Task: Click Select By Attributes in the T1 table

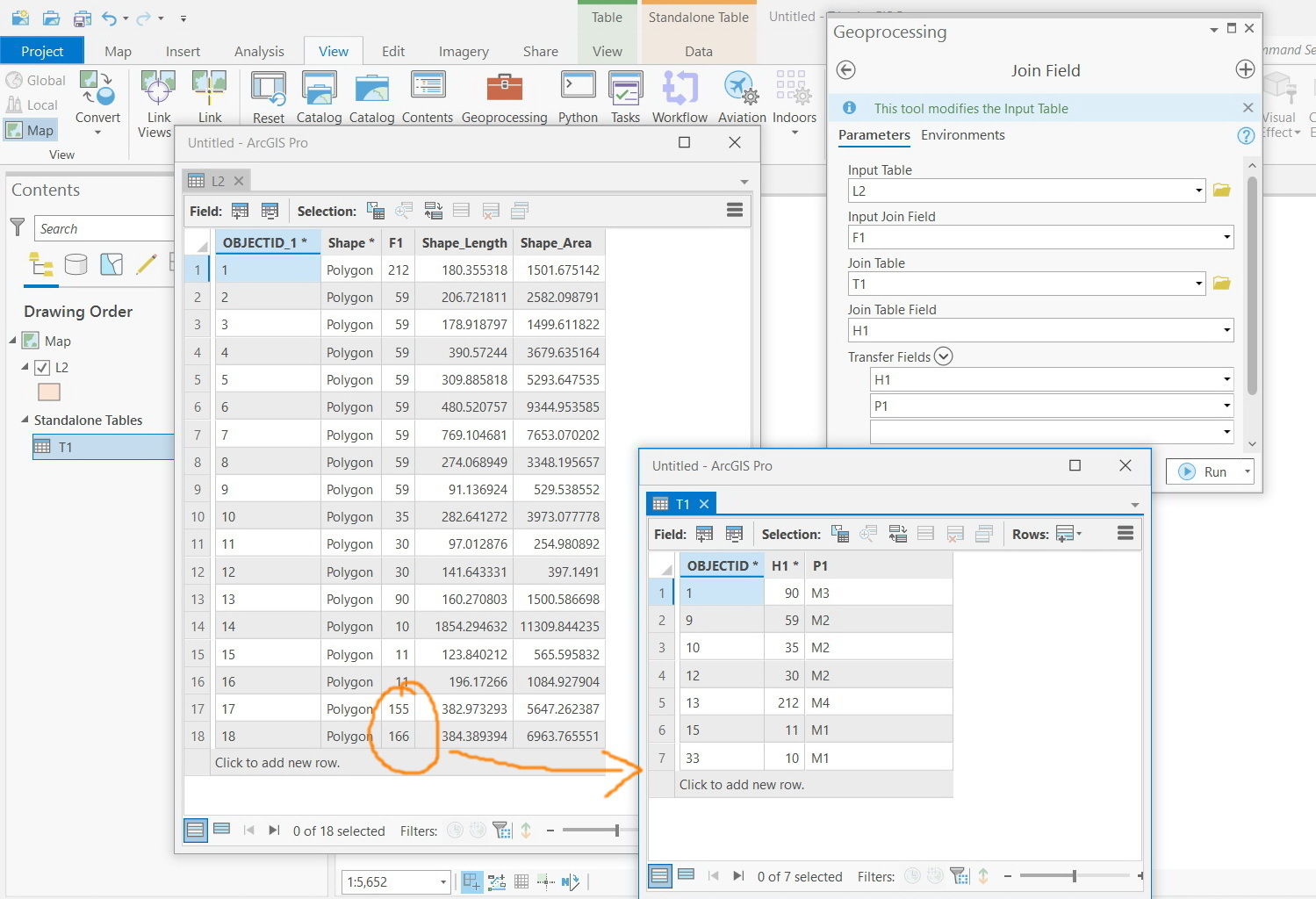Action: [x=840, y=534]
